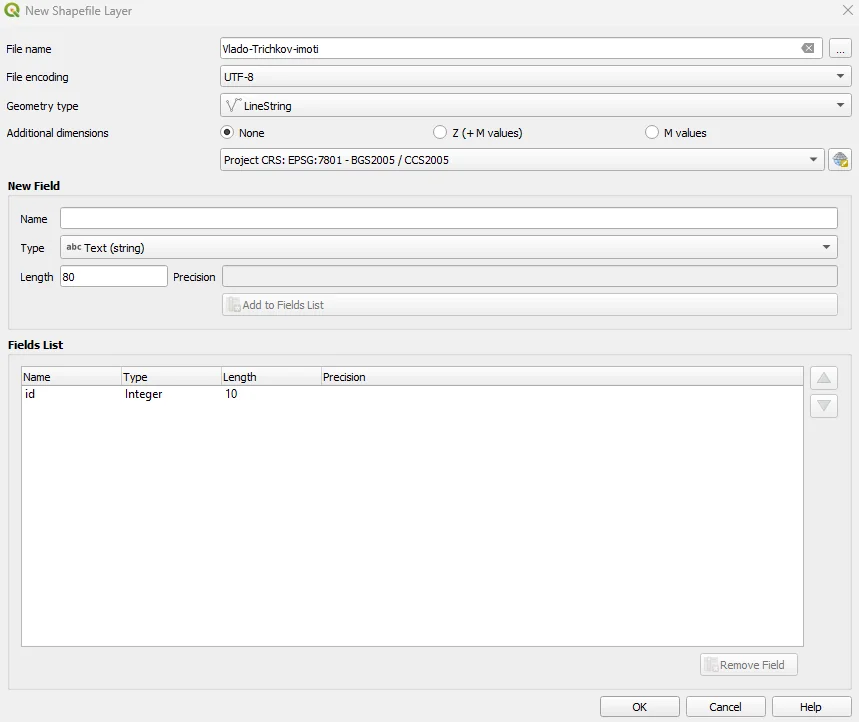Click the Name column header in Fields List

point(70,377)
